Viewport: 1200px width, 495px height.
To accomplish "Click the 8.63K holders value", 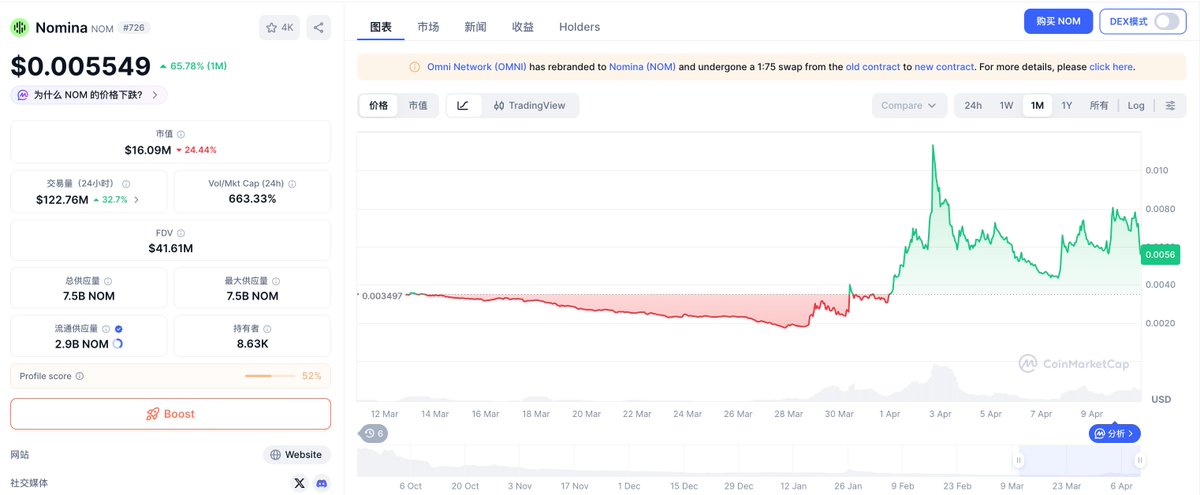I will 252,344.
